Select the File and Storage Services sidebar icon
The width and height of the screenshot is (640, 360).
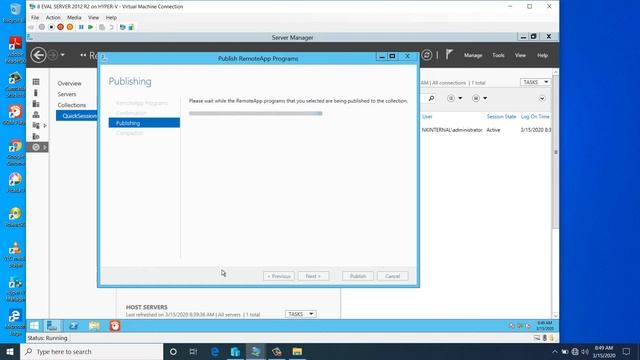click(36, 125)
